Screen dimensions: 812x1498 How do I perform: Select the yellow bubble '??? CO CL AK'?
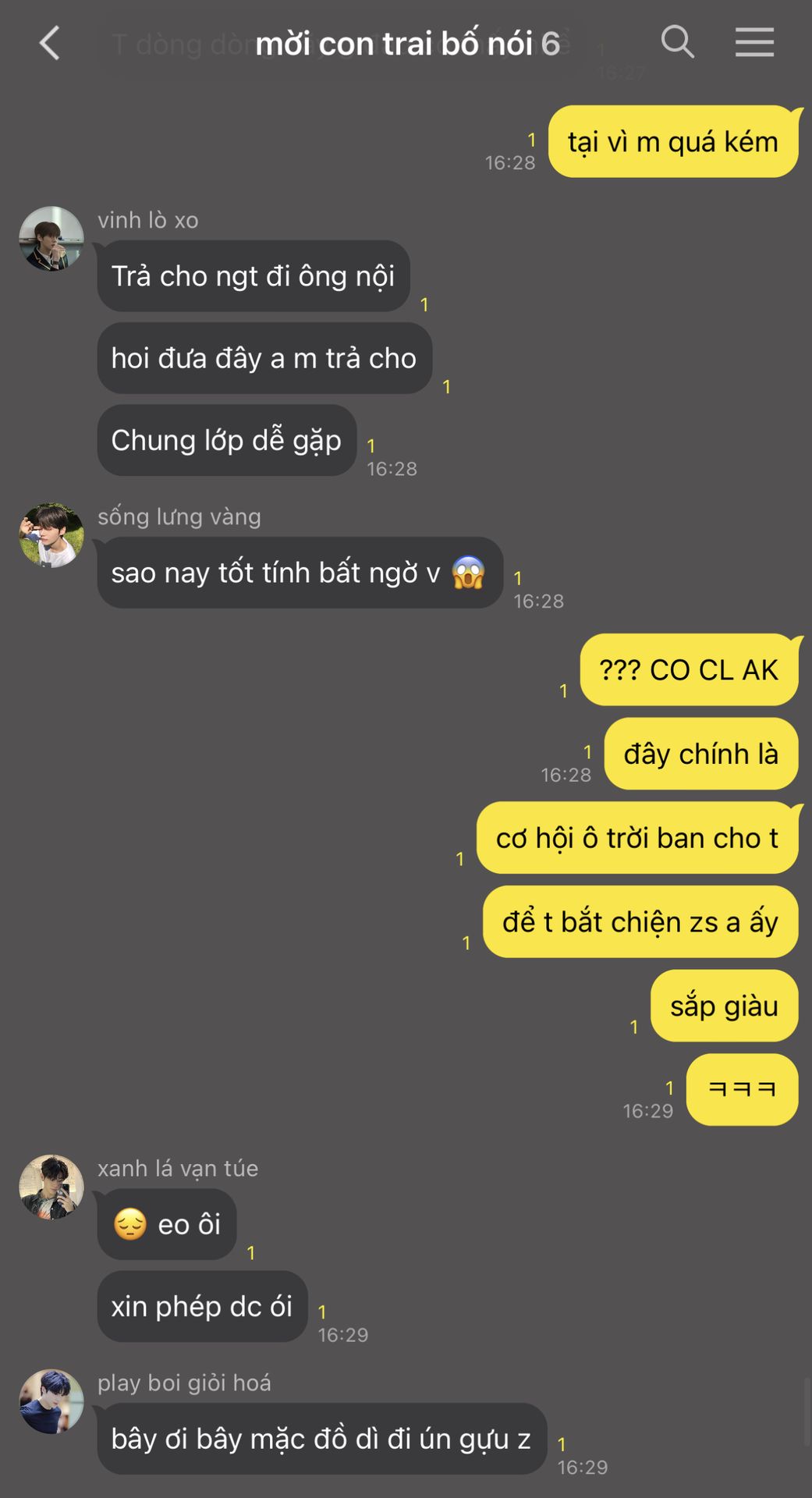pyautogui.click(x=689, y=670)
